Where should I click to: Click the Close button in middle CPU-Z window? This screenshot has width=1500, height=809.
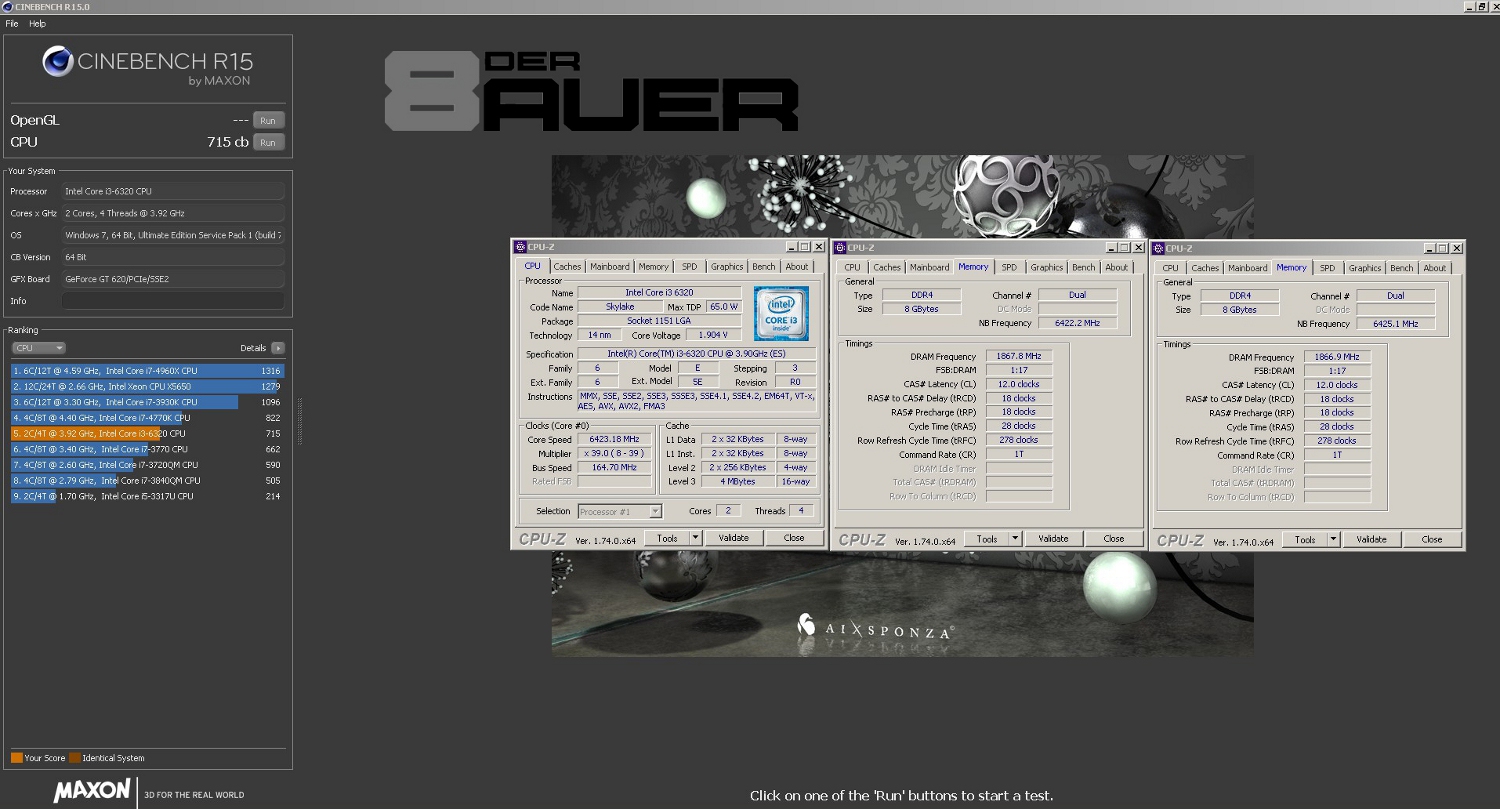(x=1114, y=539)
